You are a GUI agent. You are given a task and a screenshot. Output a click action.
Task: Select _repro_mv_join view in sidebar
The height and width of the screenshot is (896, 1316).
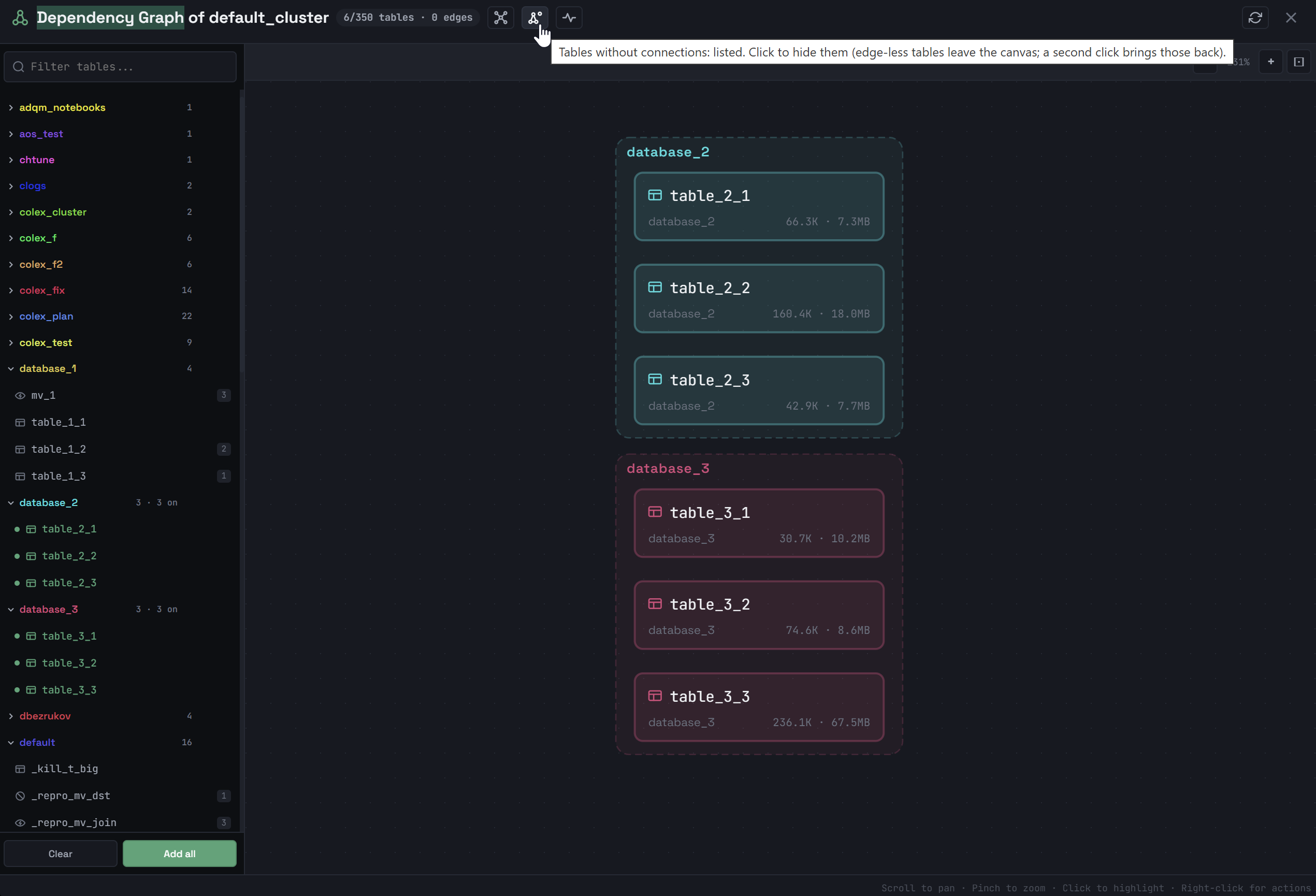pos(121,822)
